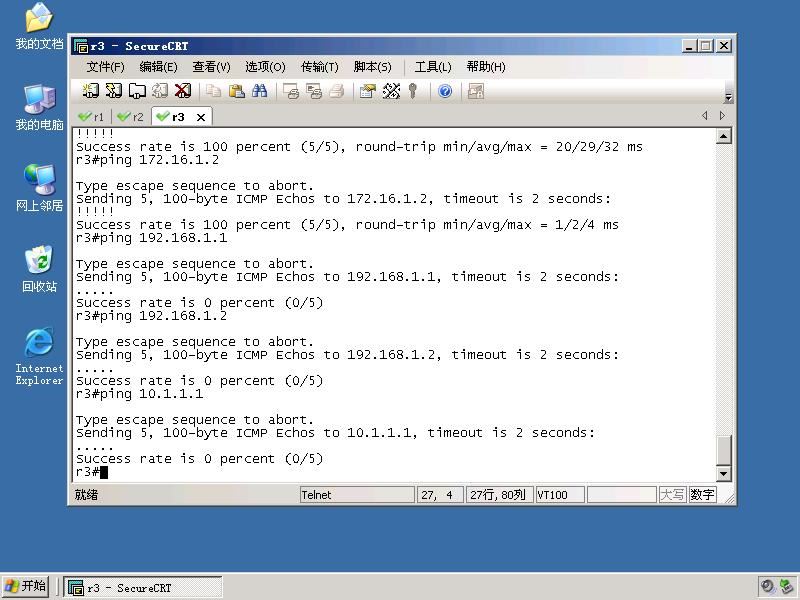Click the Paste clipboard icon
The image size is (800, 600).
(x=236, y=91)
